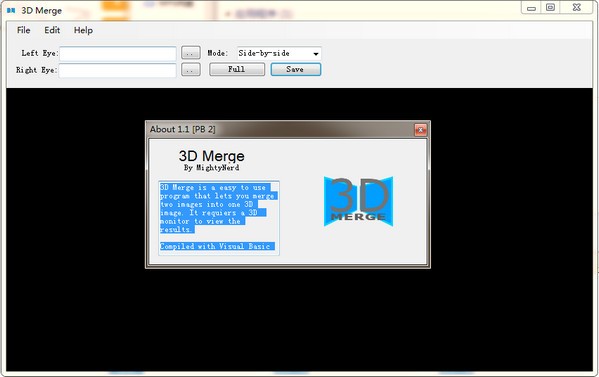
Task: Click the Left Eye file path field
Action: 118,53
